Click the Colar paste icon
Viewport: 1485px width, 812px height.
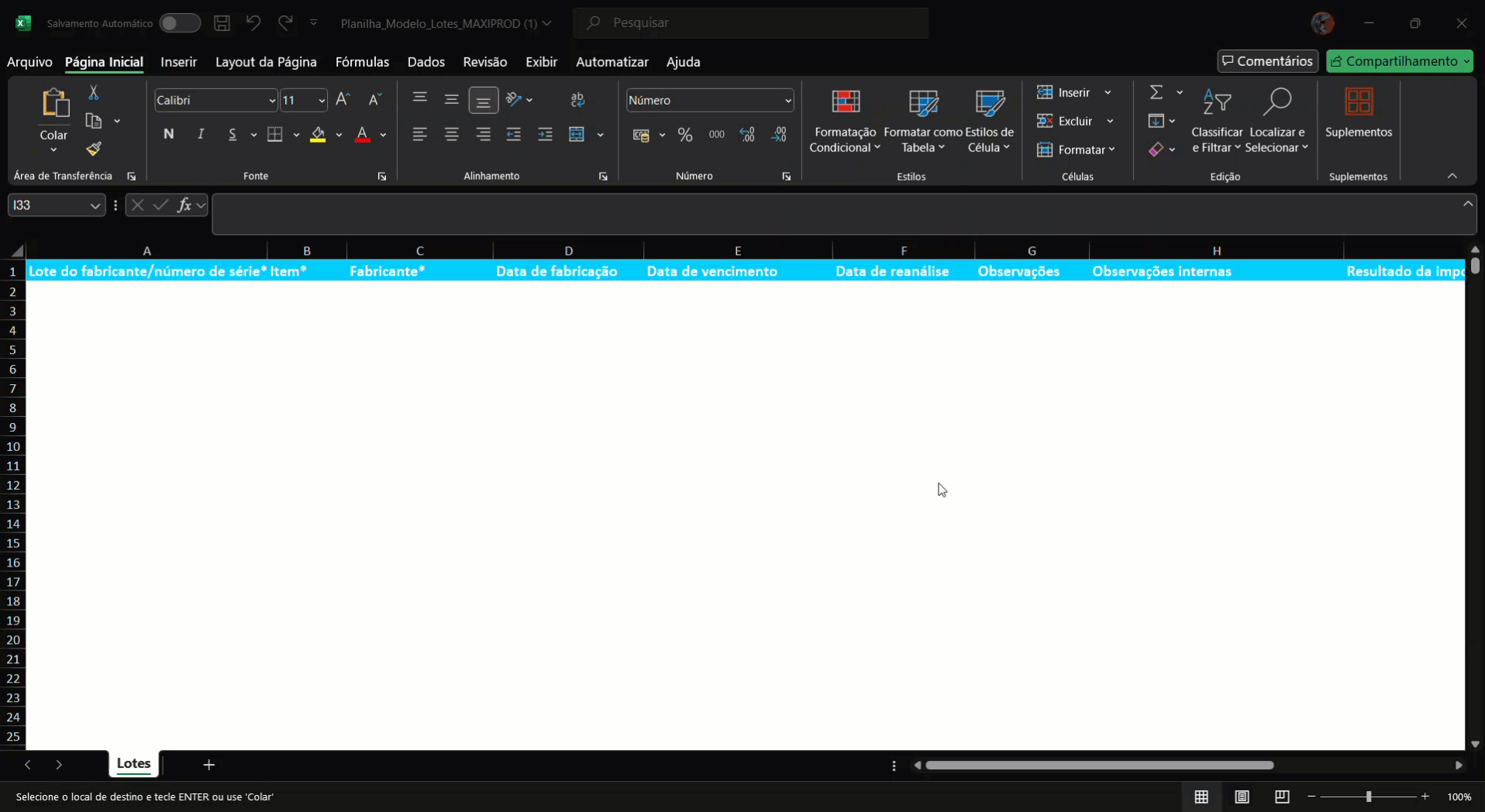click(54, 102)
